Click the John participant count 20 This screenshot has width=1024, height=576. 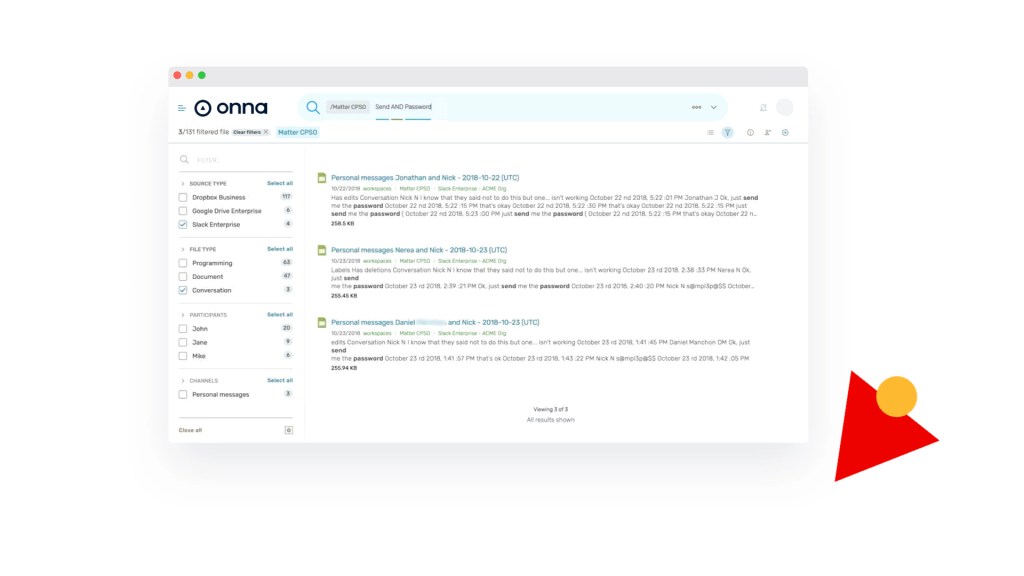286,328
